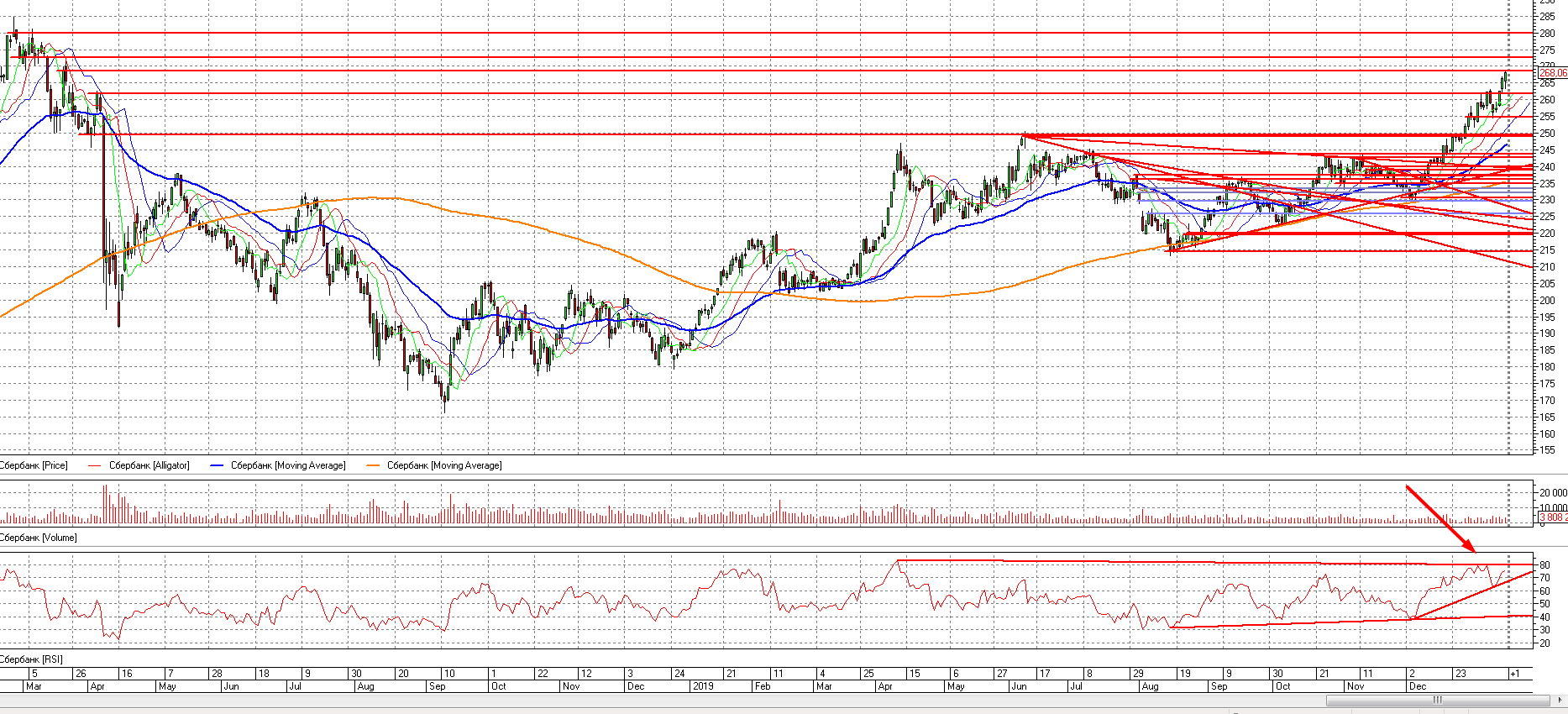1568x714 pixels.
Task: Click the 80 label on RSI axis
Action: [1544, 565]
